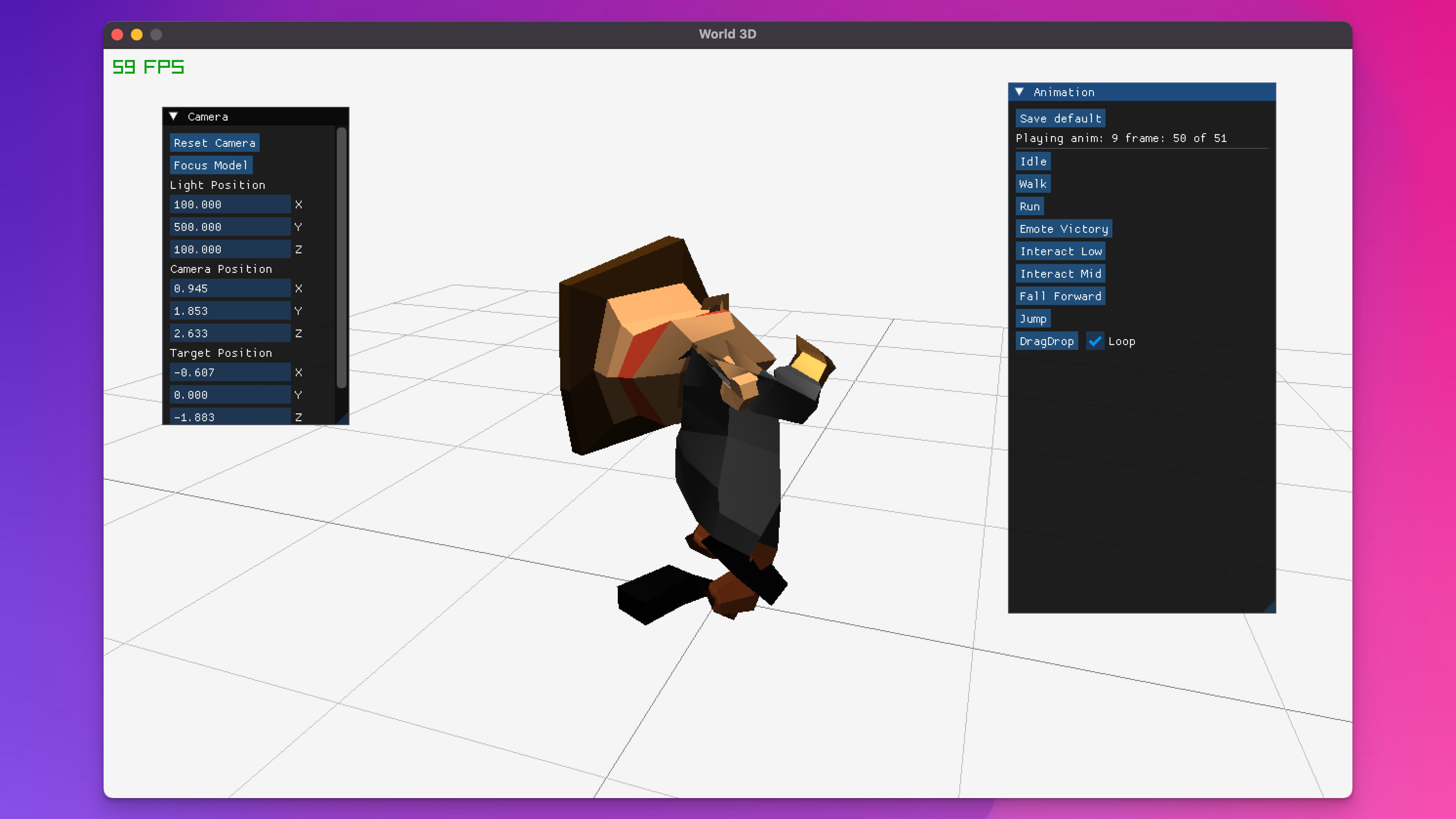Screen dimensions: 1456x819
Task: Click the Reset Camera button
Action: 214,143
